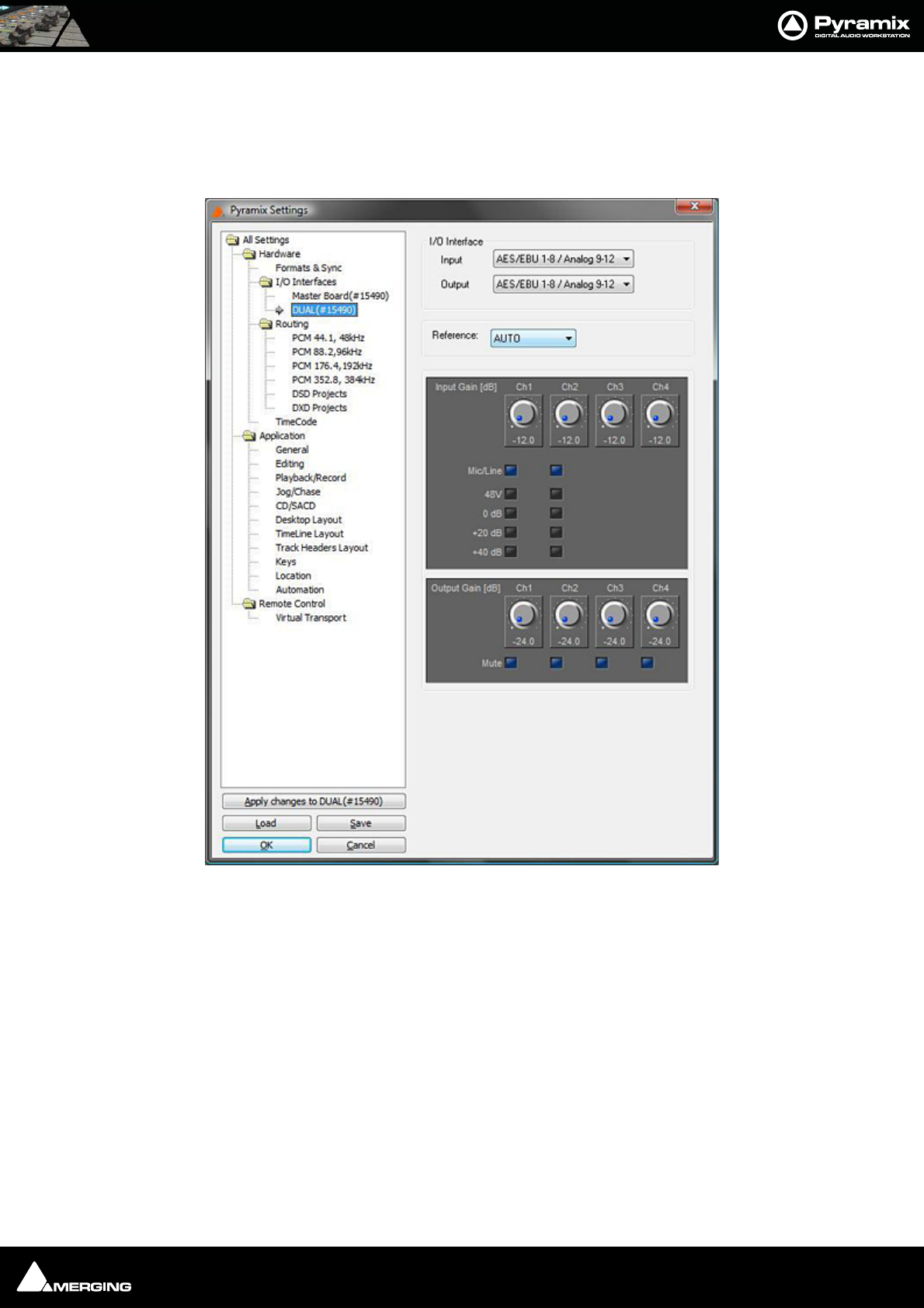The width and height of the screenshot is (924, 1308).
Task: Select DUAL(#15490) tree entry
Action: tap(324, 310)
